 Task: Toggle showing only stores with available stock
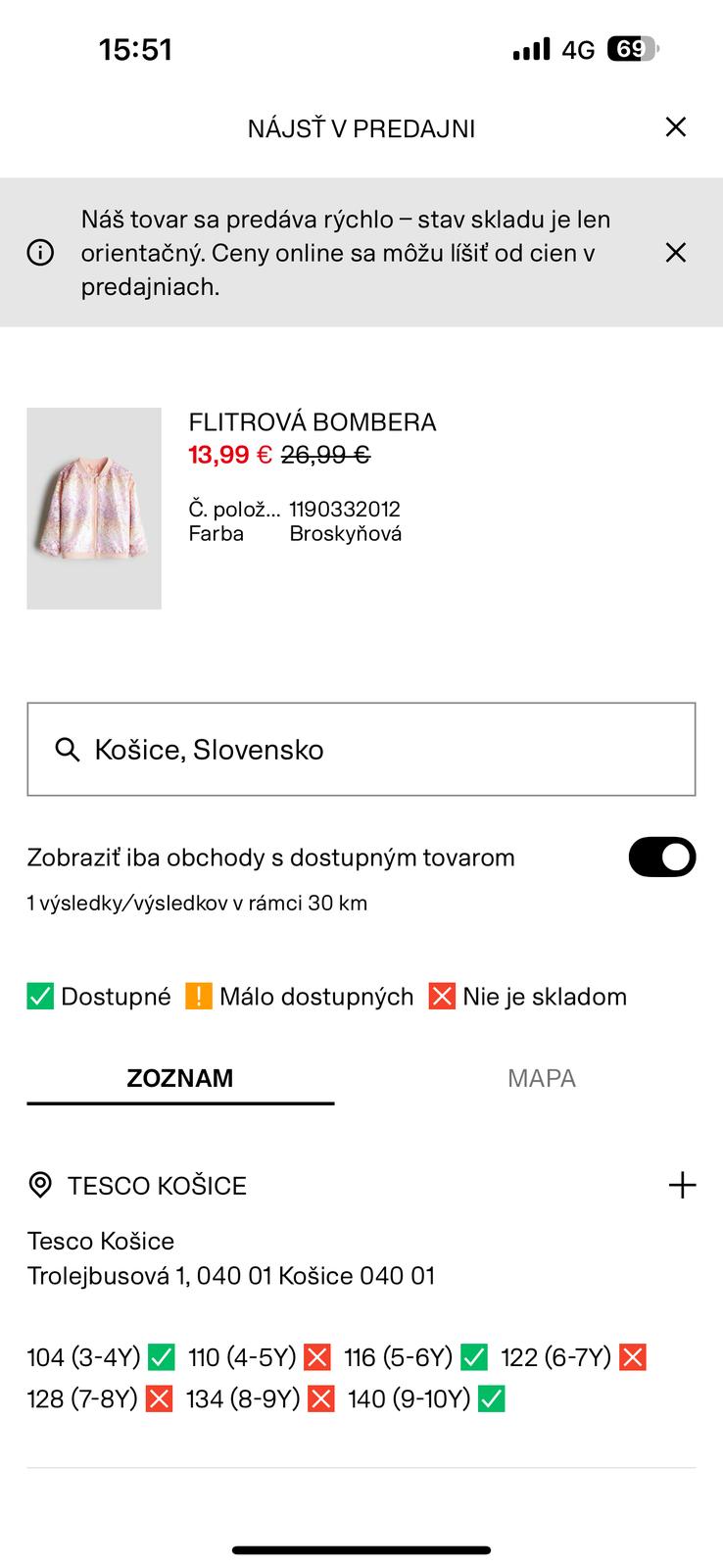(661, 857)
